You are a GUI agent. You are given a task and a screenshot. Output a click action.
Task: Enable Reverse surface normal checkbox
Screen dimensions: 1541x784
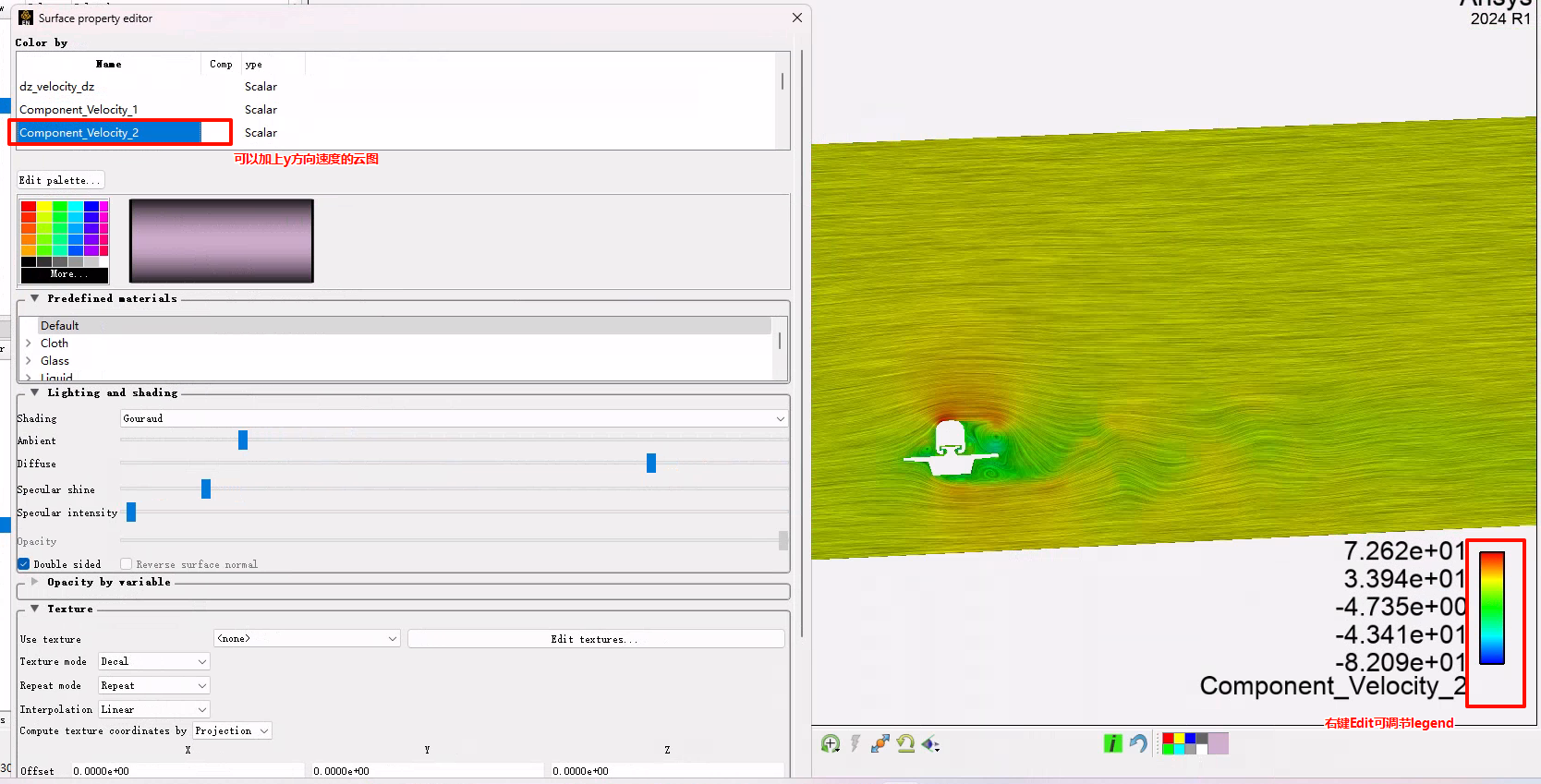click(127, 564)
